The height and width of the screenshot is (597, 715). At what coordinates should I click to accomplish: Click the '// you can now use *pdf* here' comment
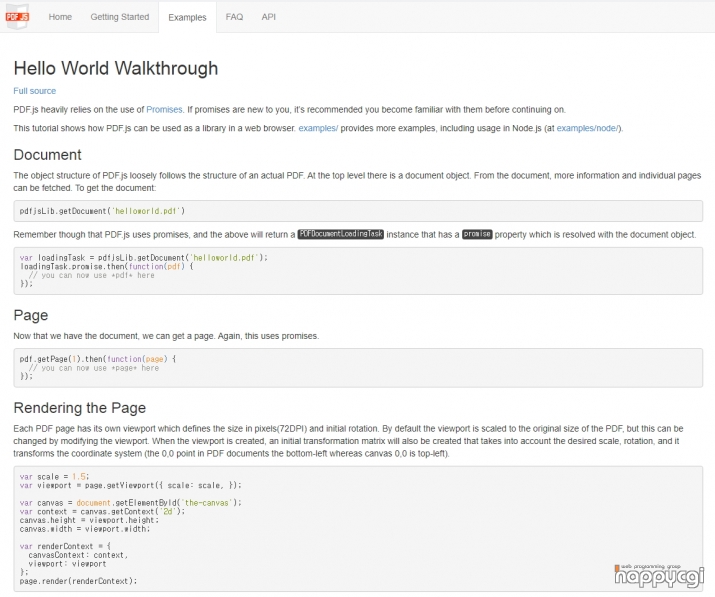pos(91,275)
